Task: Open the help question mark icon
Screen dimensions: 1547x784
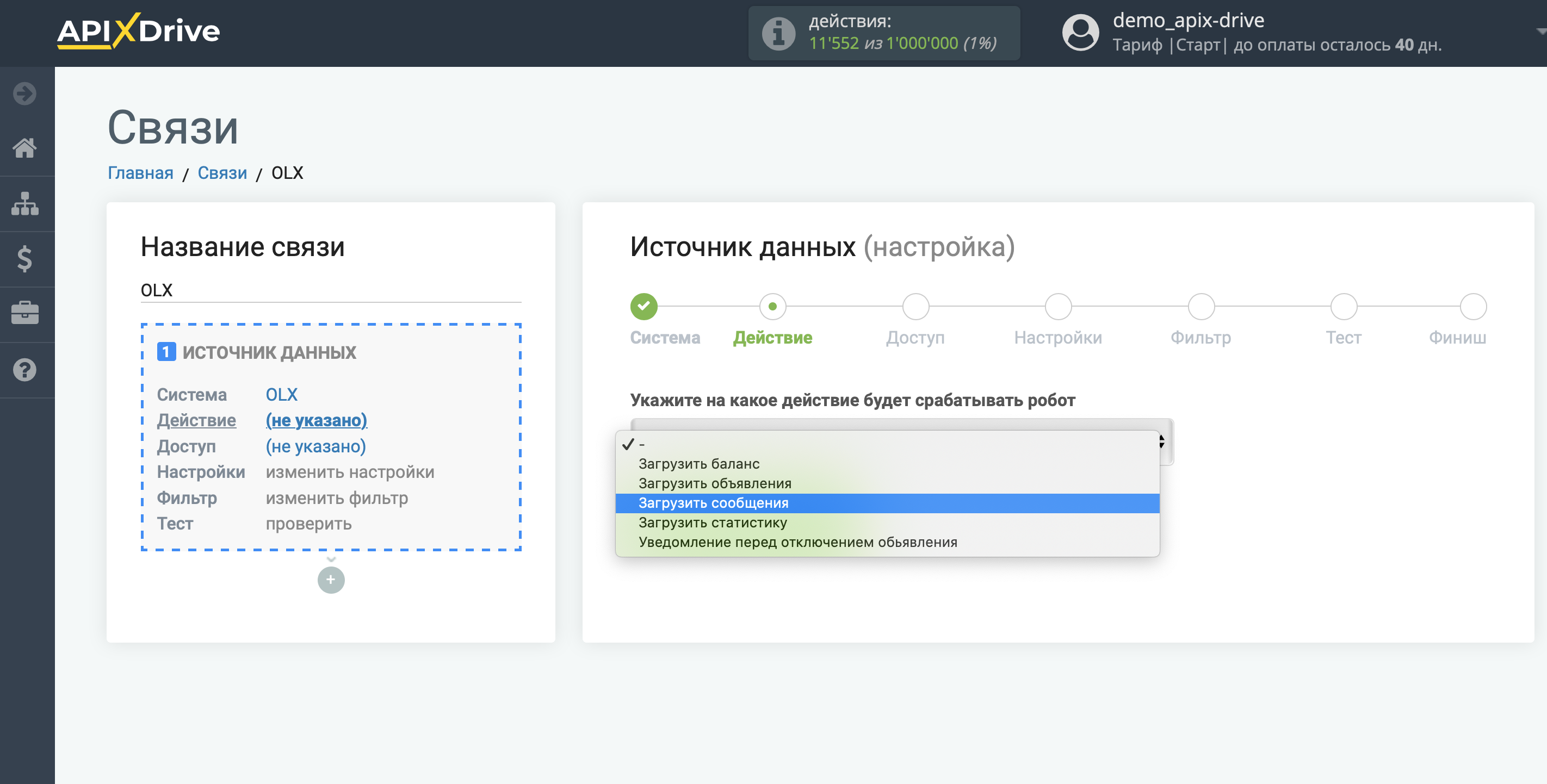Action: click(x=24, y=370)
